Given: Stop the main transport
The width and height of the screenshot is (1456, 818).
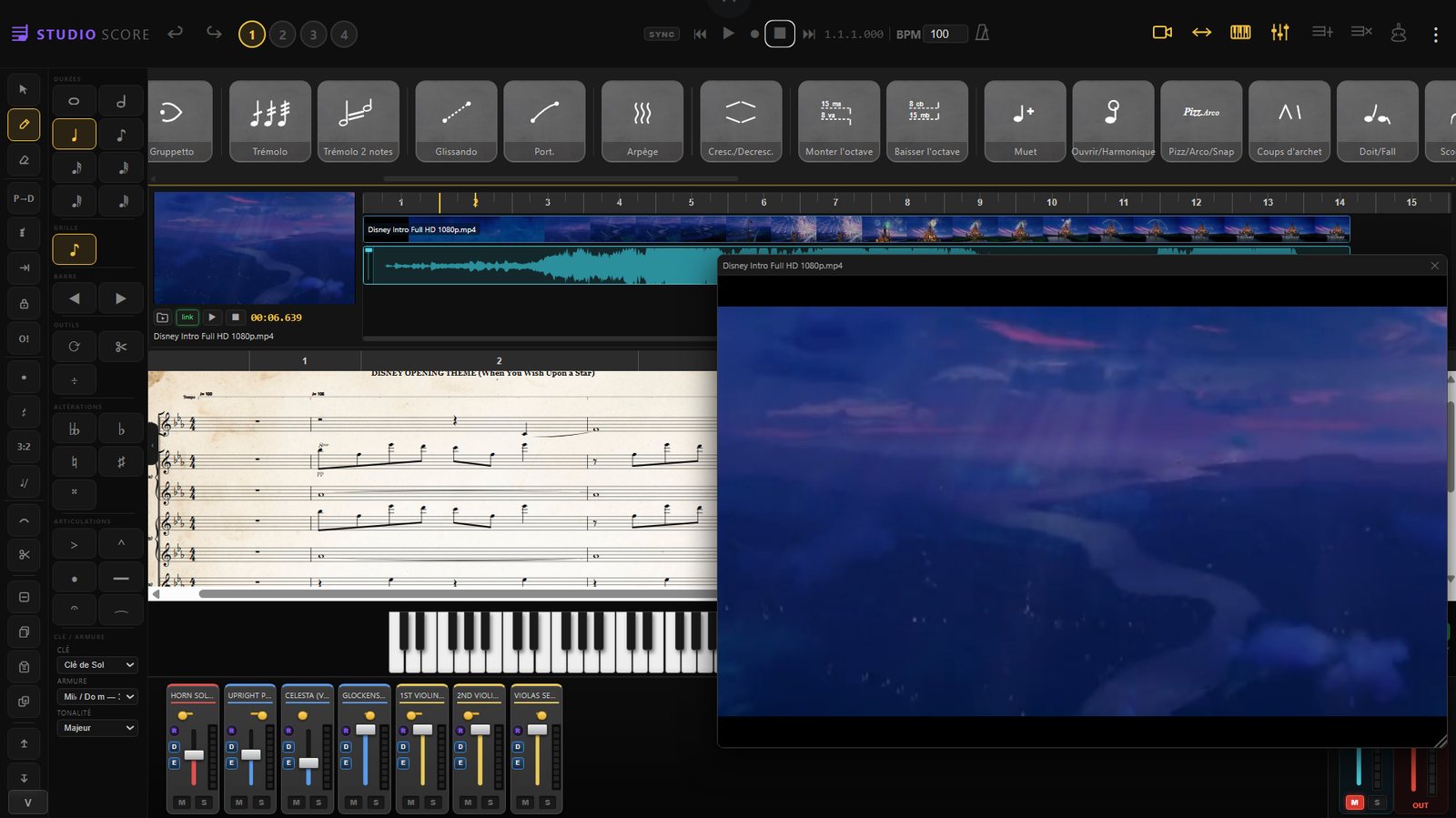Looking at the screenshot, I should pos(779,34).
